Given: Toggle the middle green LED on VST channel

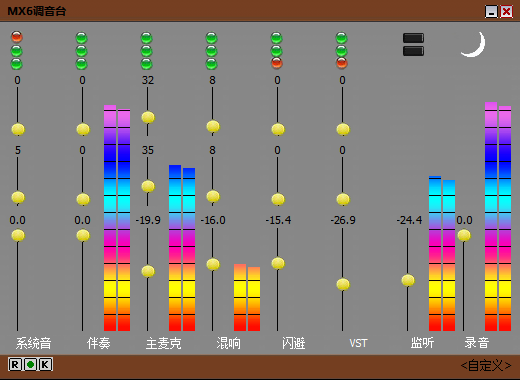Looking at the screenshot, I should tap(341, 51).
